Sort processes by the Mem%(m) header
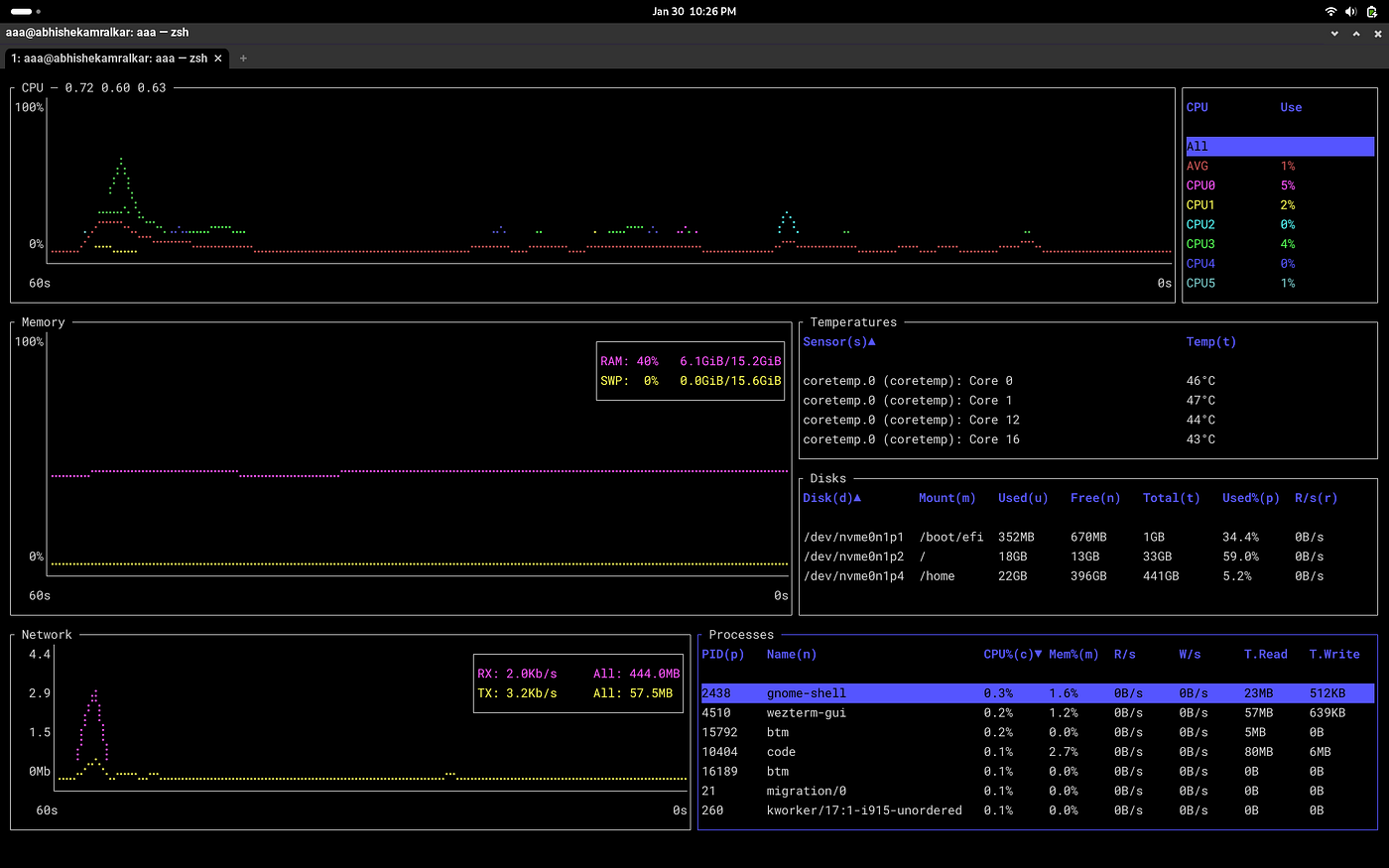Image resolution: width=1389 pixels, height=868 pixels. [1073, 654]
